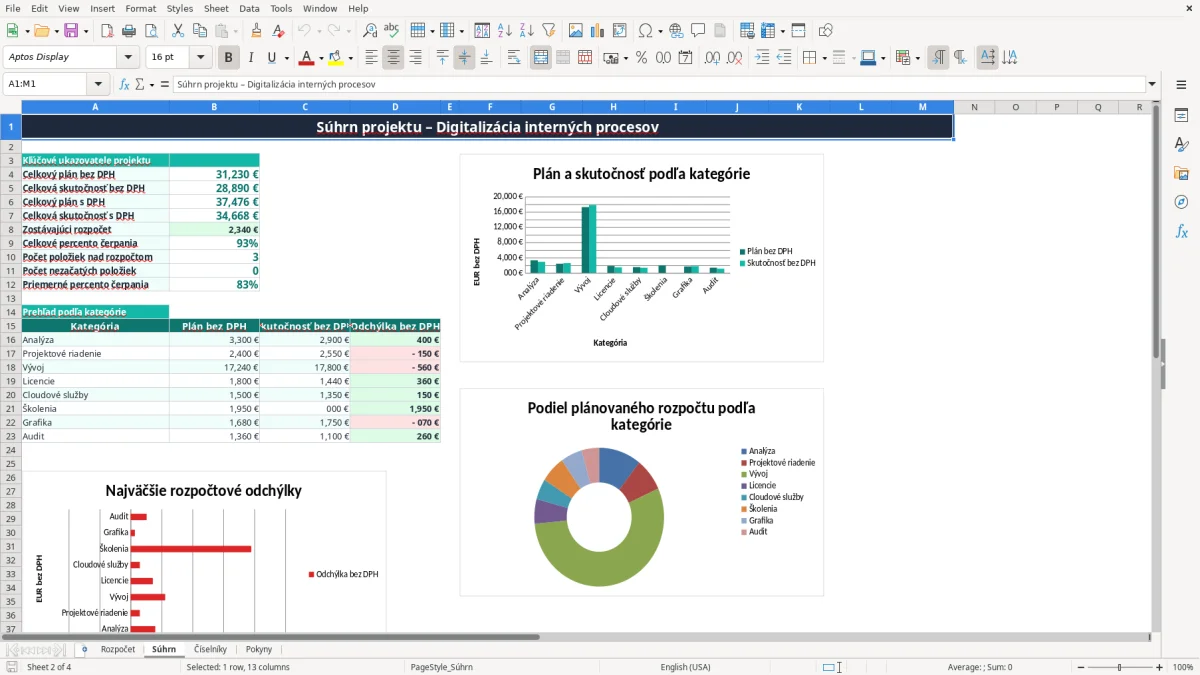This screenshot has height=675, width=1200.
Task: Open the font size dropdown
Action: (201, 57)
